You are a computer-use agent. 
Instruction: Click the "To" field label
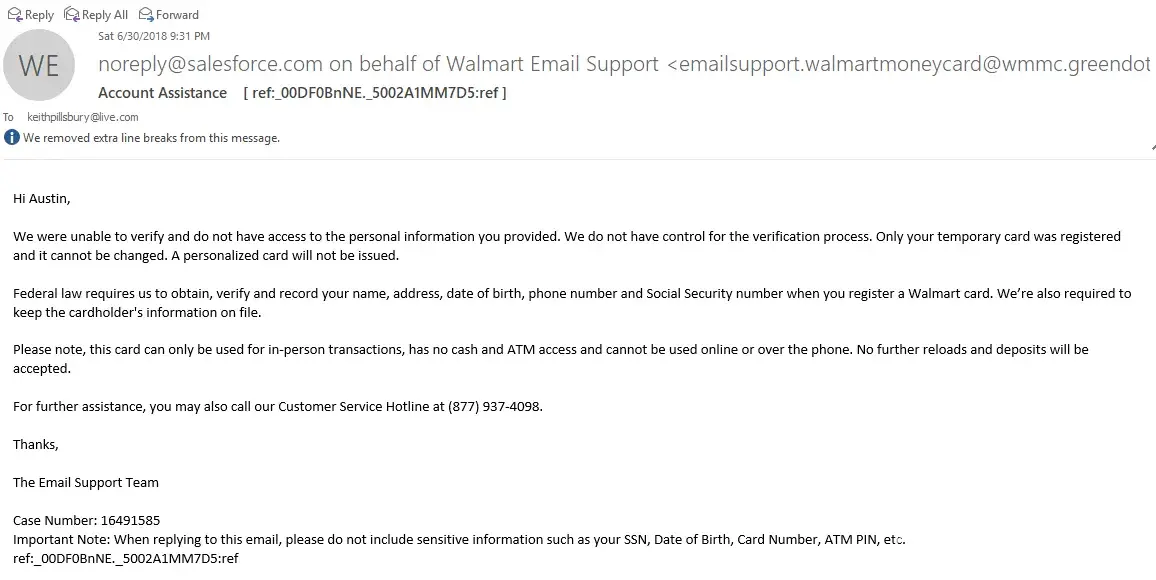pos(8,117)
